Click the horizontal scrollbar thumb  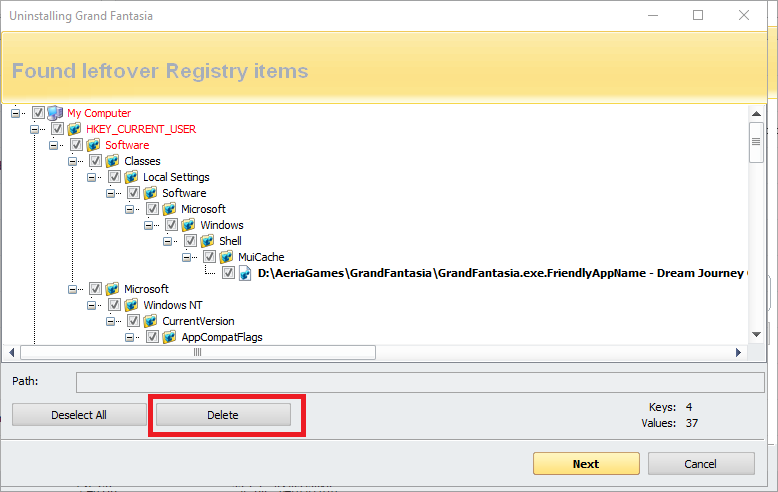coord(198,352)
